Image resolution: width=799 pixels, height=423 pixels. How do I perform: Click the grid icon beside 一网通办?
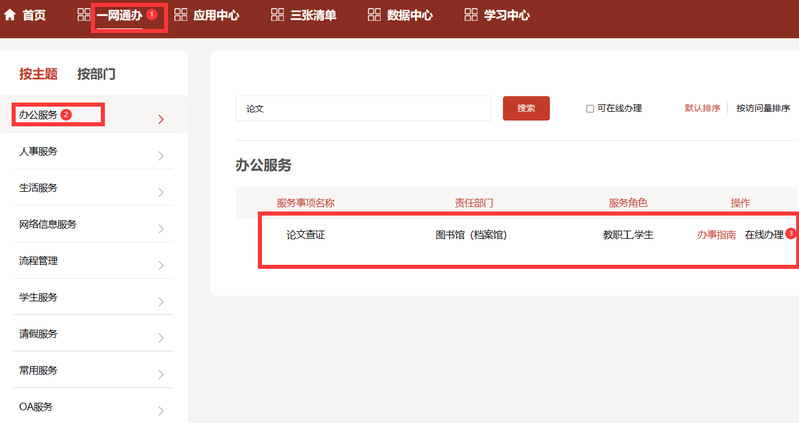pos(84,15)
